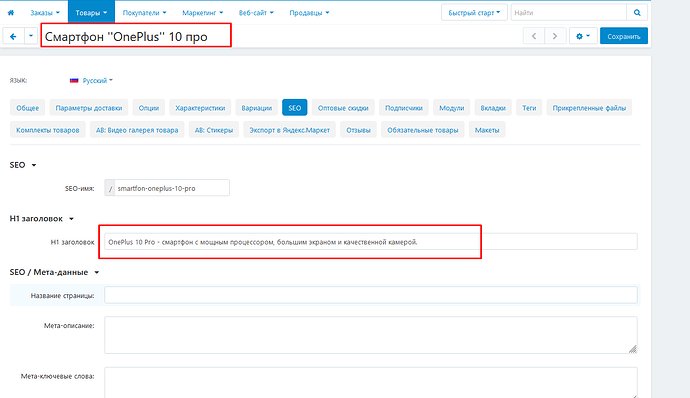Screen dimensions: 690x398
Task: Open Экспорт в Яндекс.Маркет tab
Action: click(x=290, y=130)
